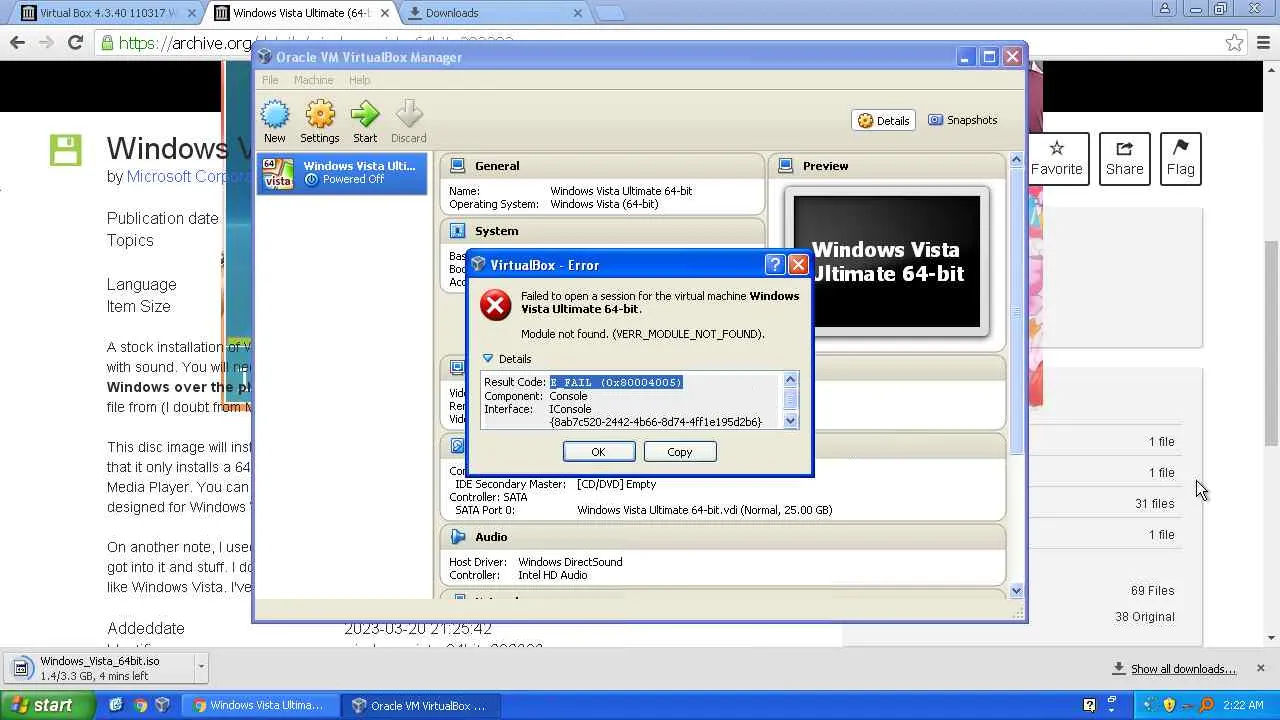Click the Chrome quick launch icon
The width and height of the screenshot is (1280, 720).
click(140, 705)
